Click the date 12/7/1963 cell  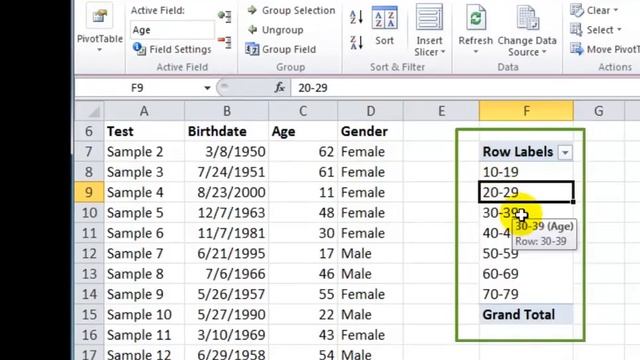coord(227,213)
